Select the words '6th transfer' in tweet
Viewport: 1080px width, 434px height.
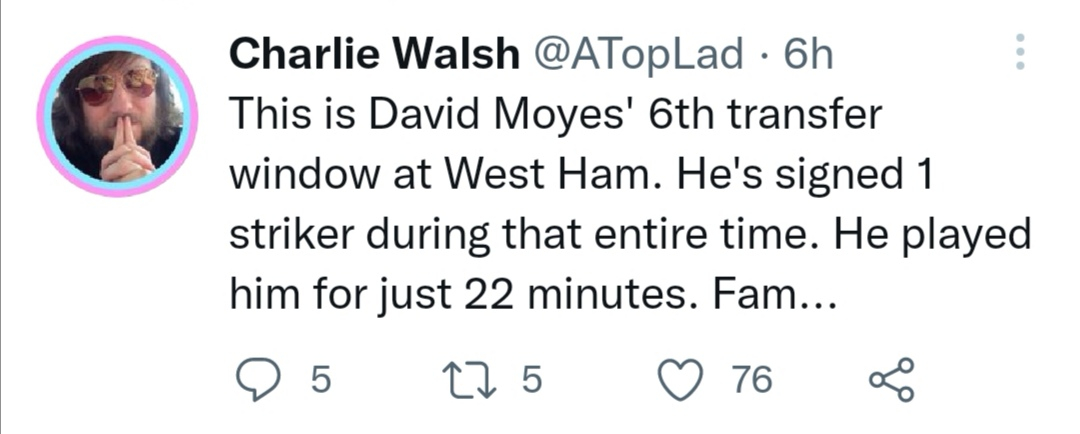765,115
